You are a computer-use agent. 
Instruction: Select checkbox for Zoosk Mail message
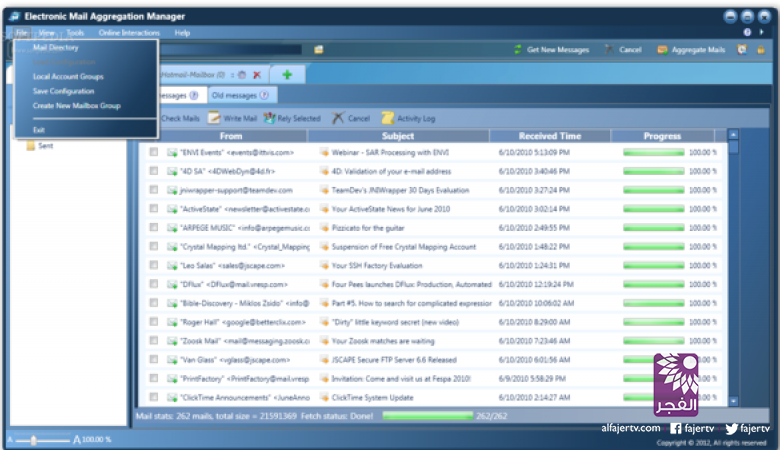[x=153, y=341]
